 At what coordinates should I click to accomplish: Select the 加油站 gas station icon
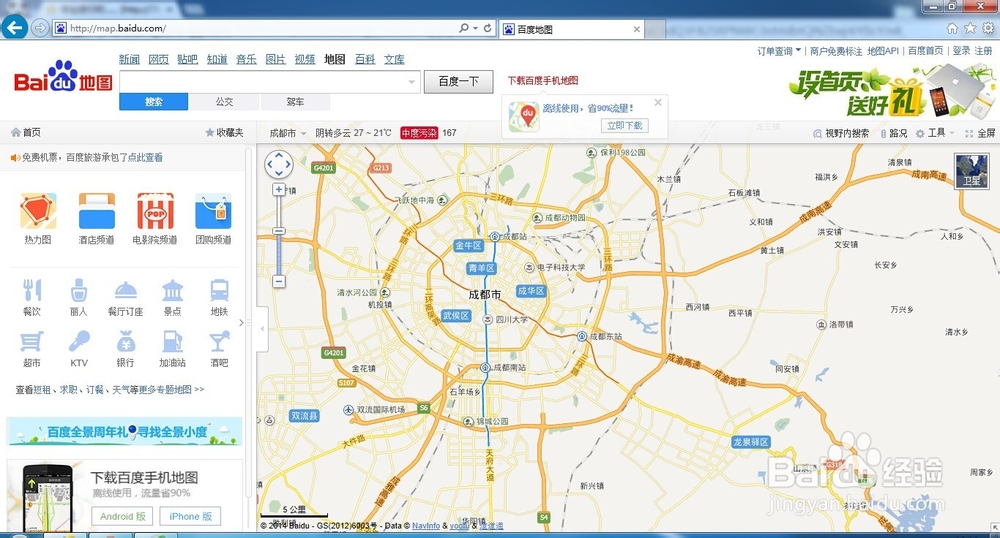pos(172,342)
